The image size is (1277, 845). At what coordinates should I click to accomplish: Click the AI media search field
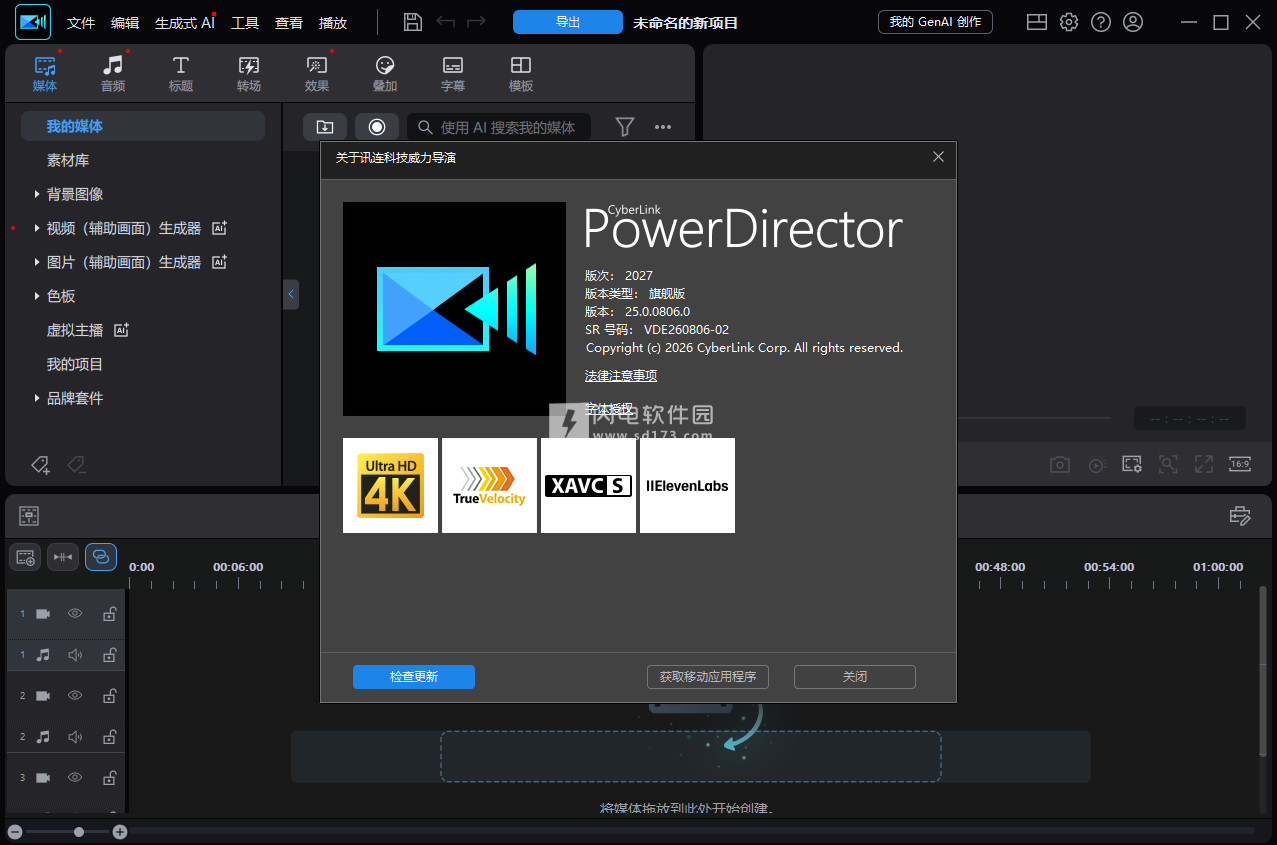tap(498, 127)
